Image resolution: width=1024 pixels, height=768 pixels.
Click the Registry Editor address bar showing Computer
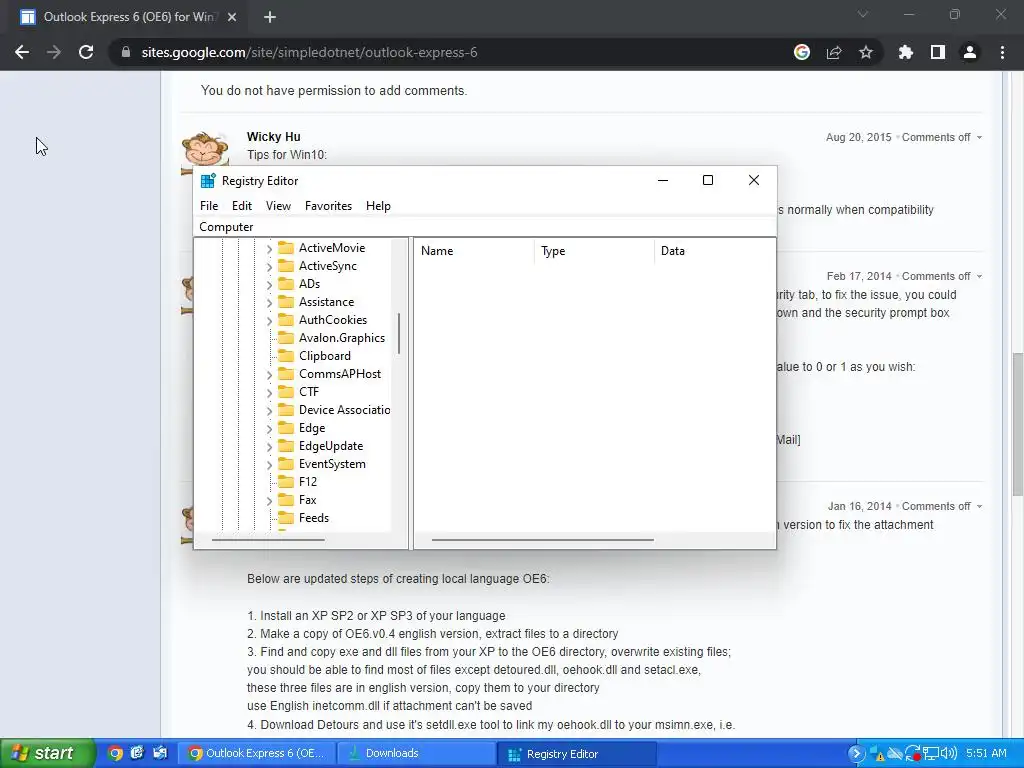click(485, 227)
